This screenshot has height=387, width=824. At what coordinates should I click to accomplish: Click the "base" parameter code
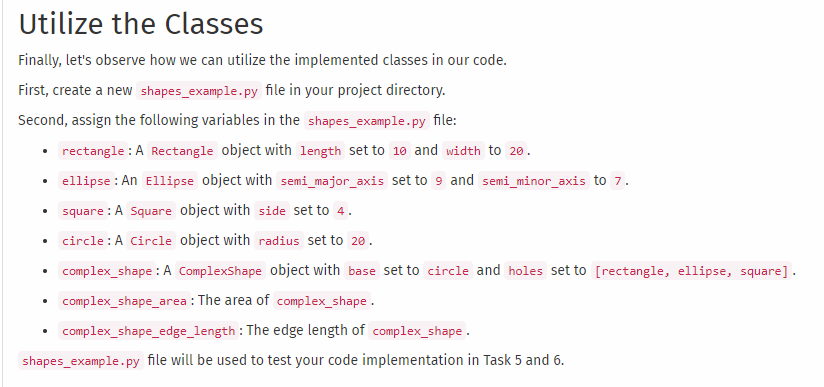pos(362,271)
